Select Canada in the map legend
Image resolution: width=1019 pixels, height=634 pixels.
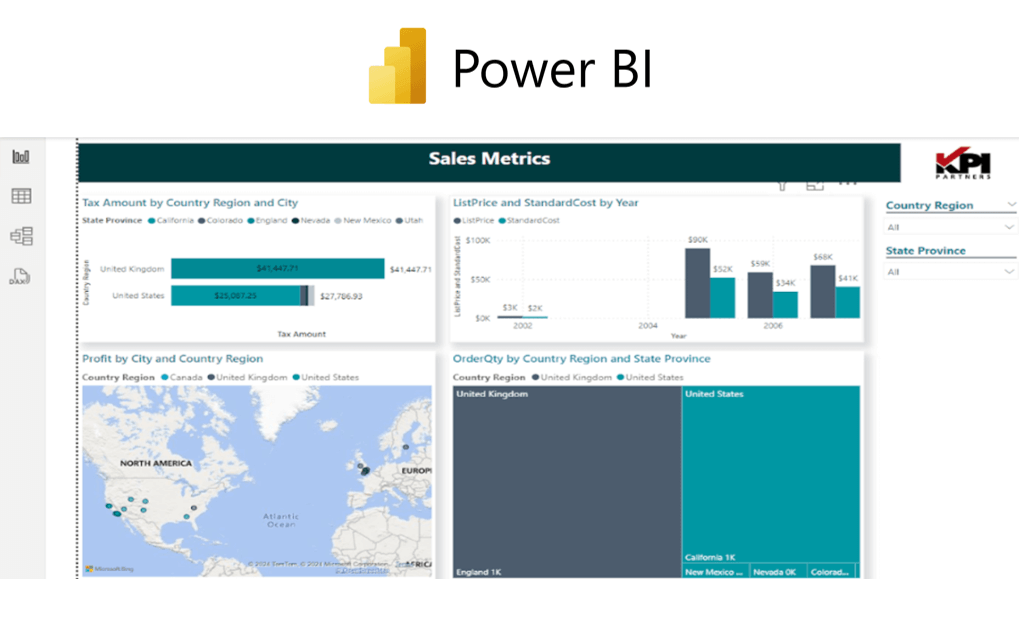click(x=187, y=378)
